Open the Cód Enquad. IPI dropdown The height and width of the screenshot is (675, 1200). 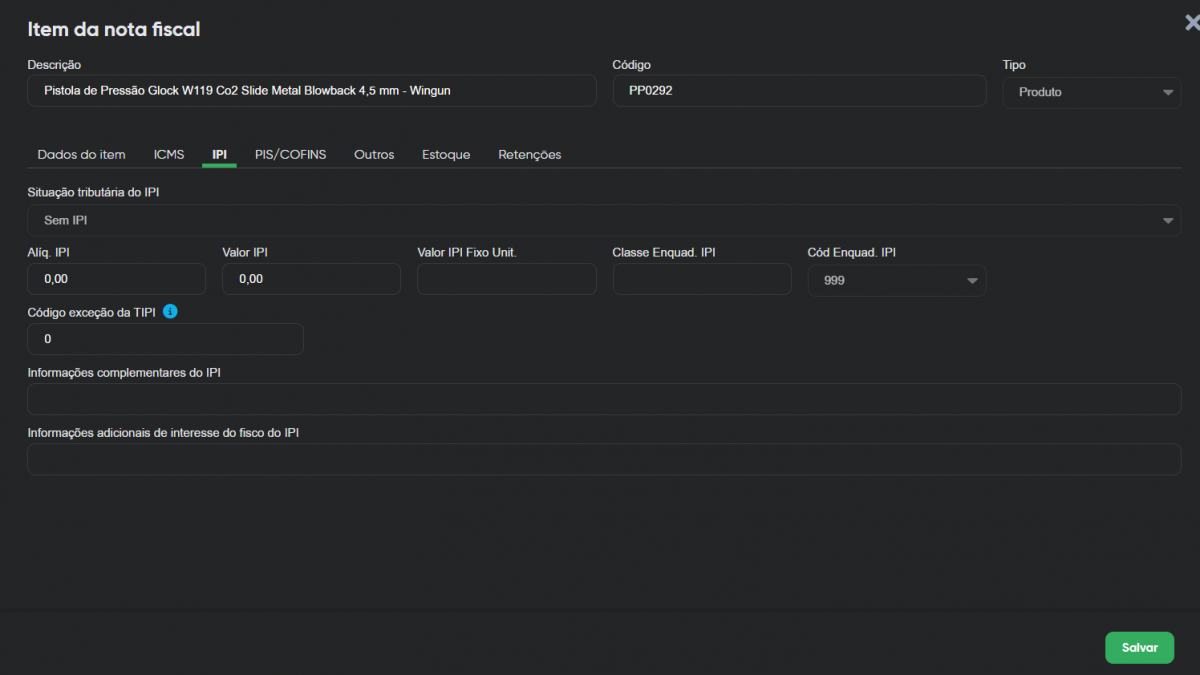(896, 281)
